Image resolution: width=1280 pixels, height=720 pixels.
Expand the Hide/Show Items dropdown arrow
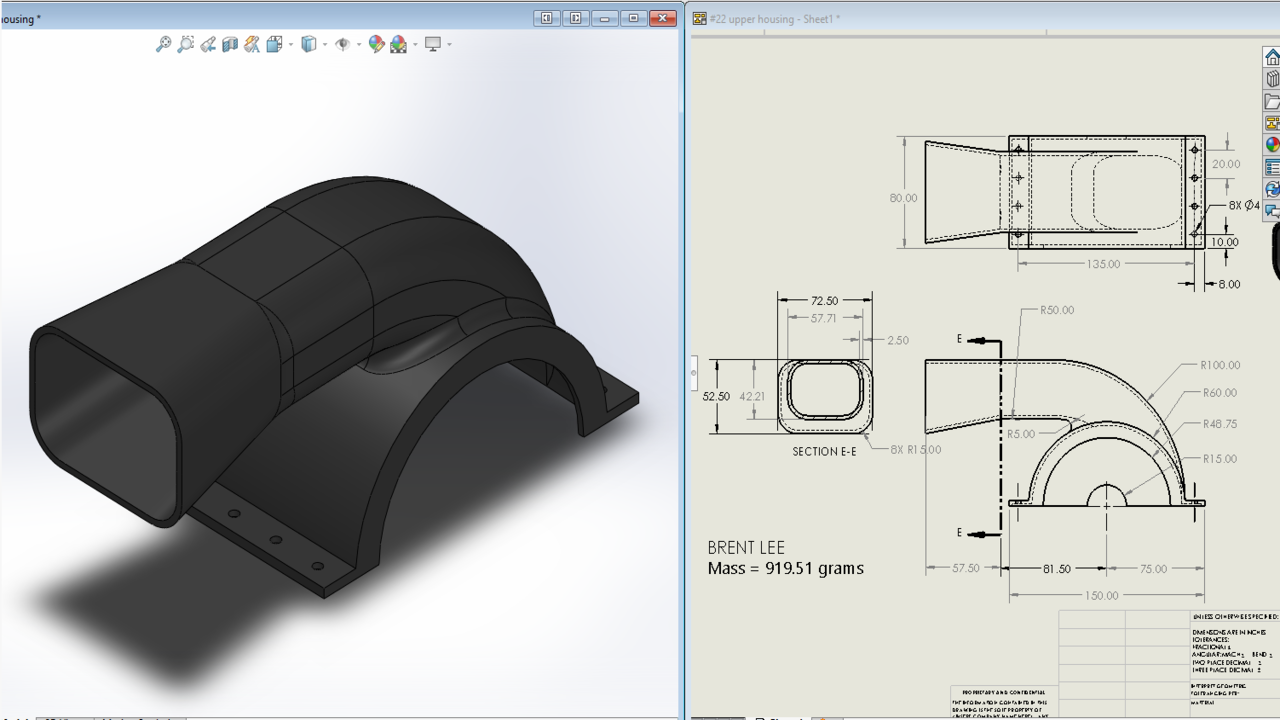pos(358,44)
